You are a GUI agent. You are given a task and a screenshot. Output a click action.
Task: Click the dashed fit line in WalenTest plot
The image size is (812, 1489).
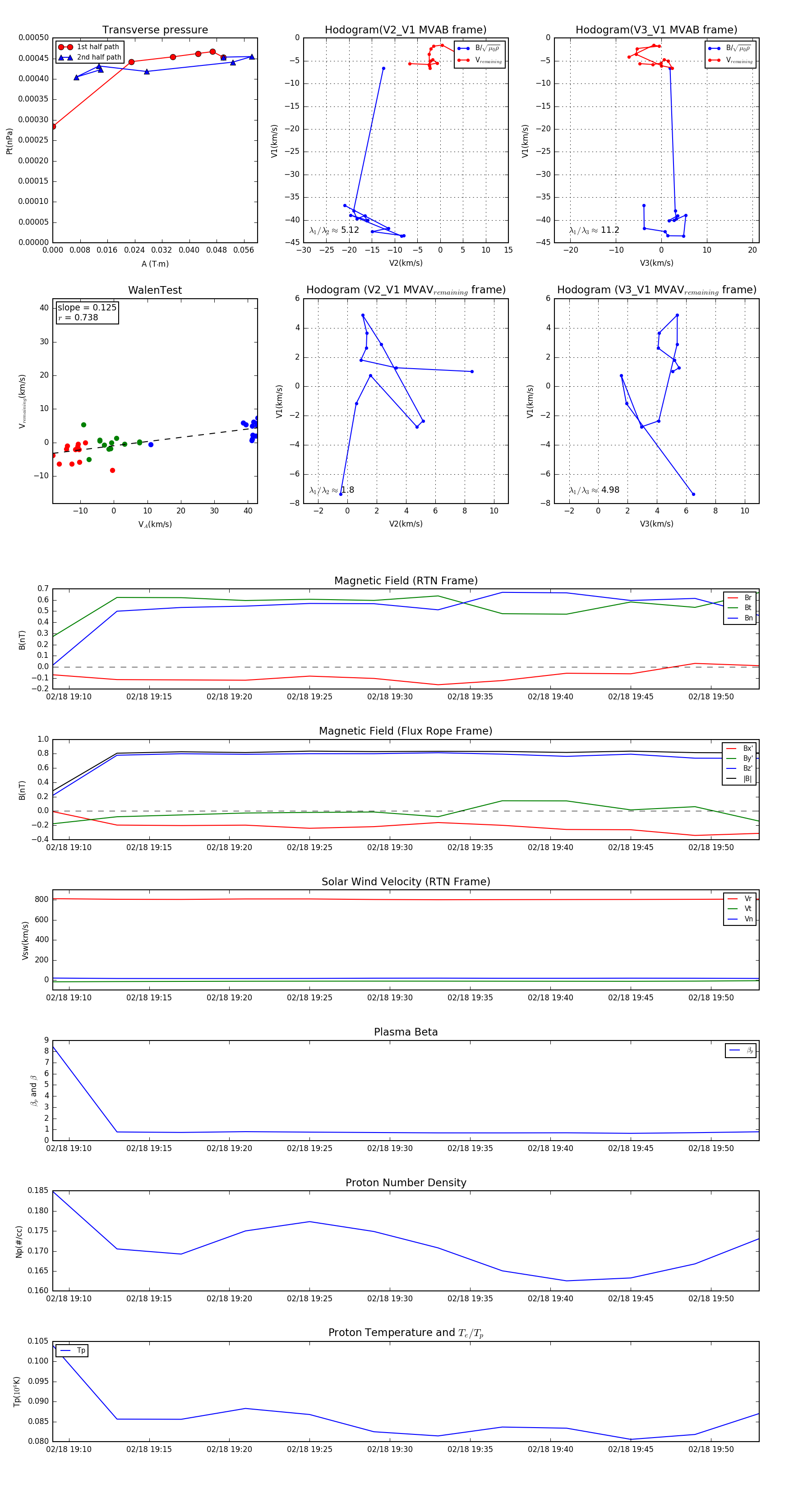pos(155,441)
